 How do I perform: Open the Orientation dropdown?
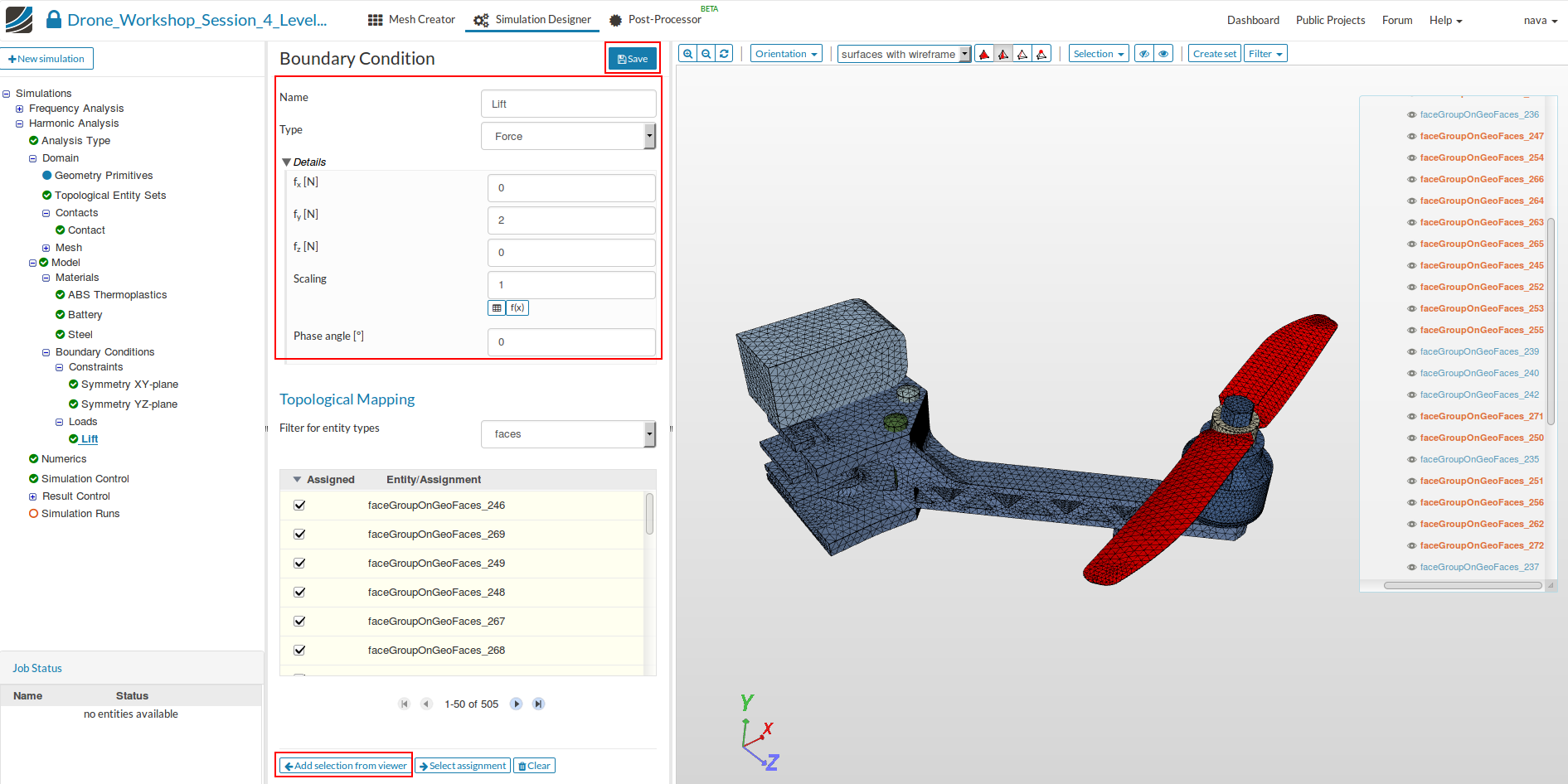click(785, 54)
